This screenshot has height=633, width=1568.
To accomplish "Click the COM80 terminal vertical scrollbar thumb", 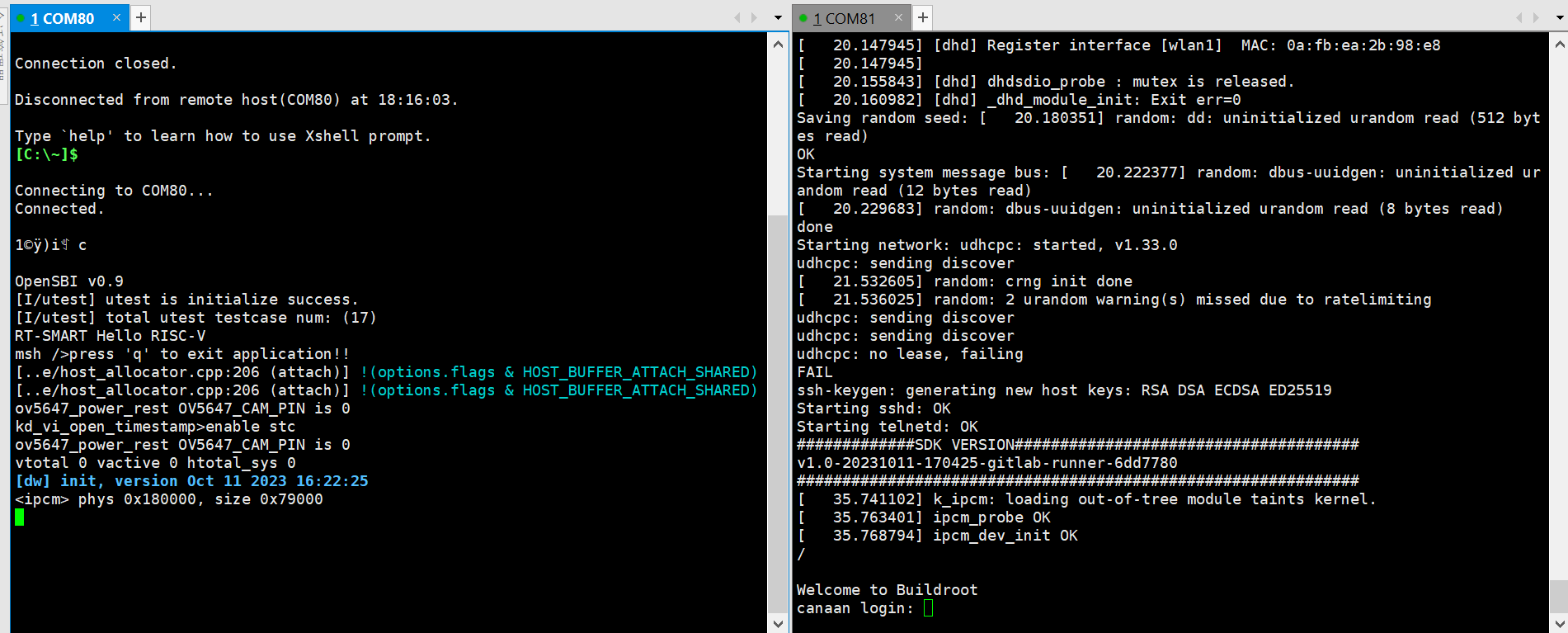I will coord(778,413).
